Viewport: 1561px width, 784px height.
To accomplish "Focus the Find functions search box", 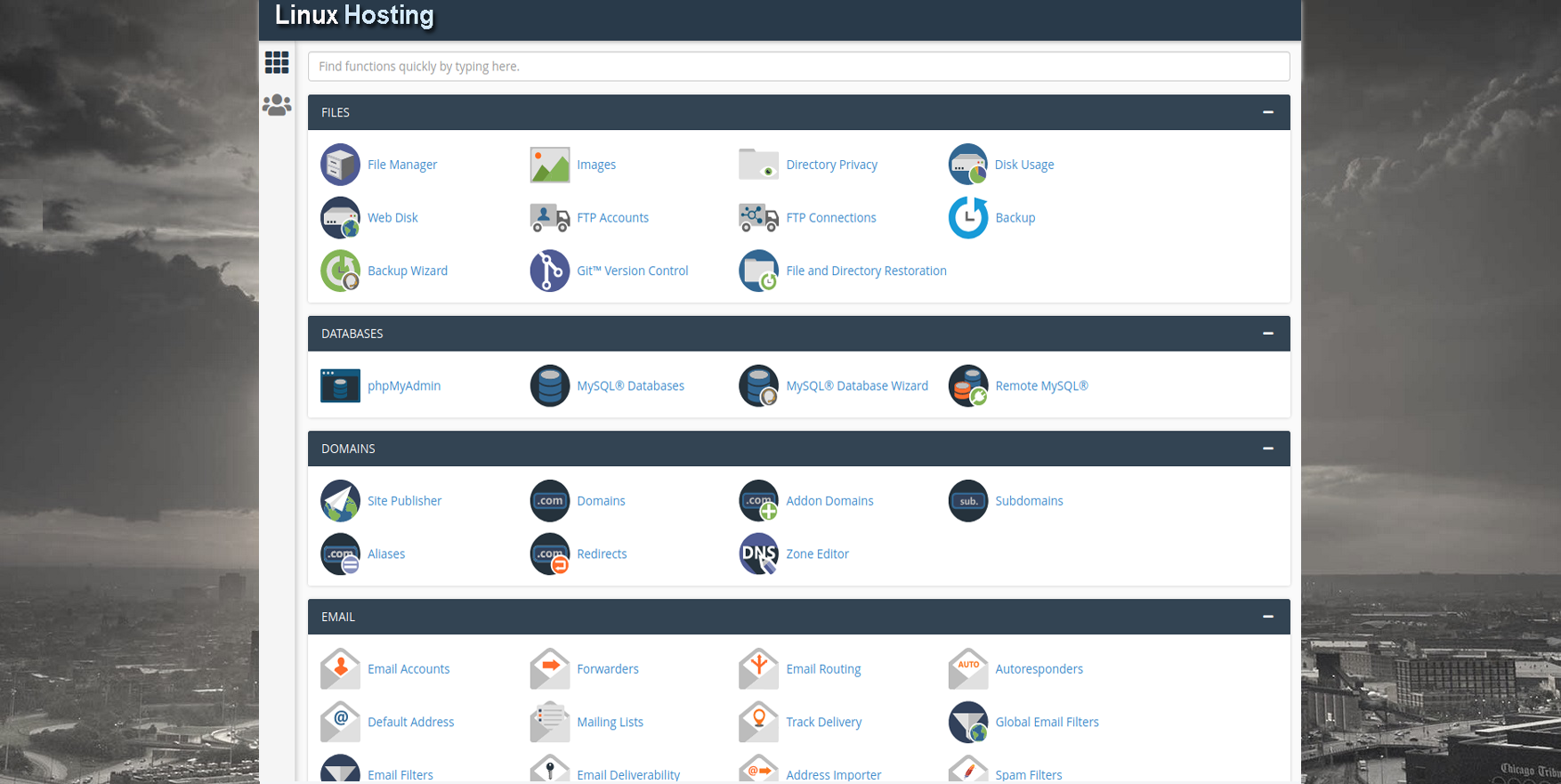I will click(798, 67).
